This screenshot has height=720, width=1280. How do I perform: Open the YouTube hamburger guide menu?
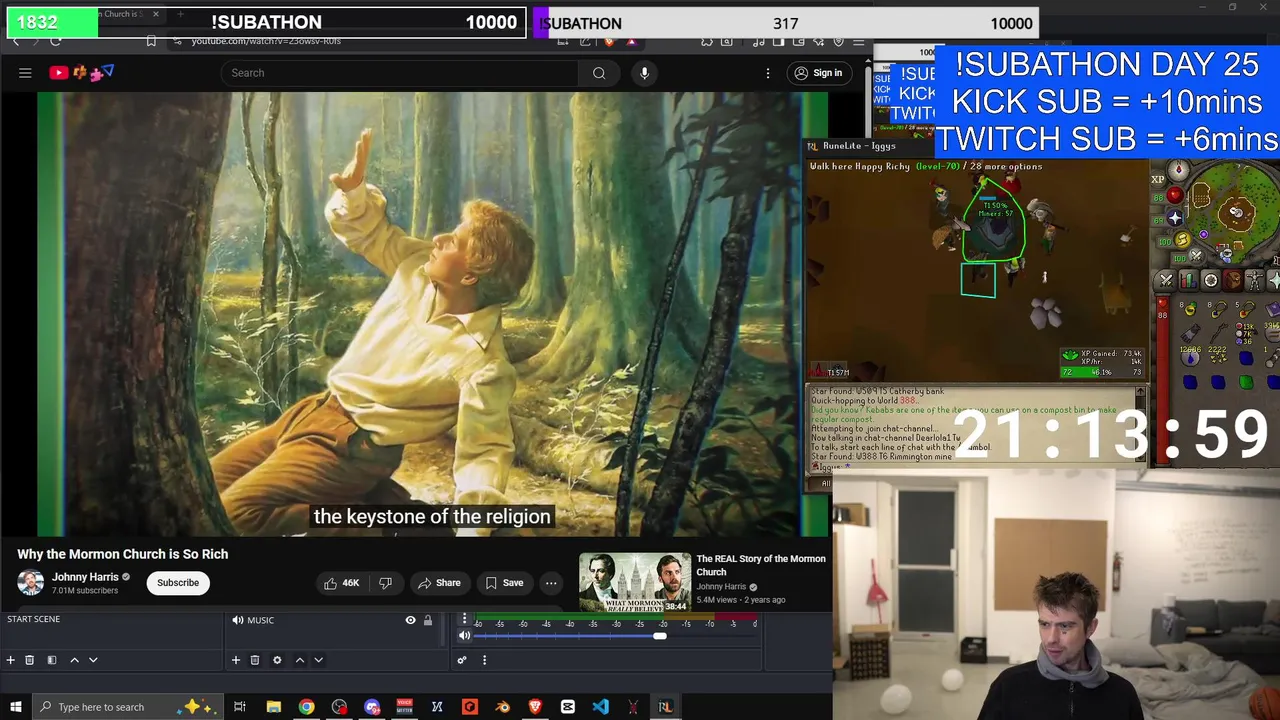(x=25, y=72)
